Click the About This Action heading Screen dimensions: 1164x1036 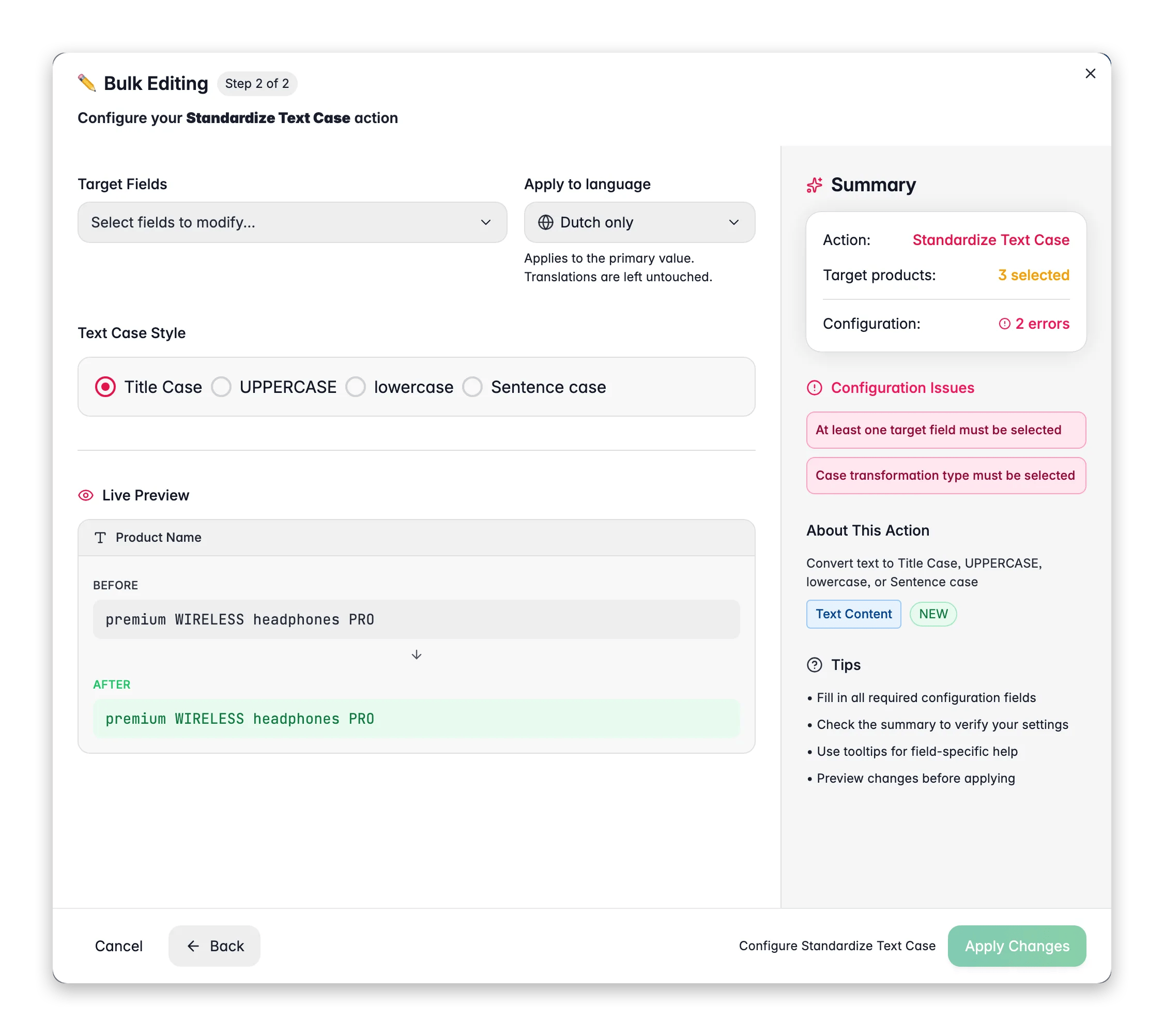pyautogui.click(x=868, y=530)
